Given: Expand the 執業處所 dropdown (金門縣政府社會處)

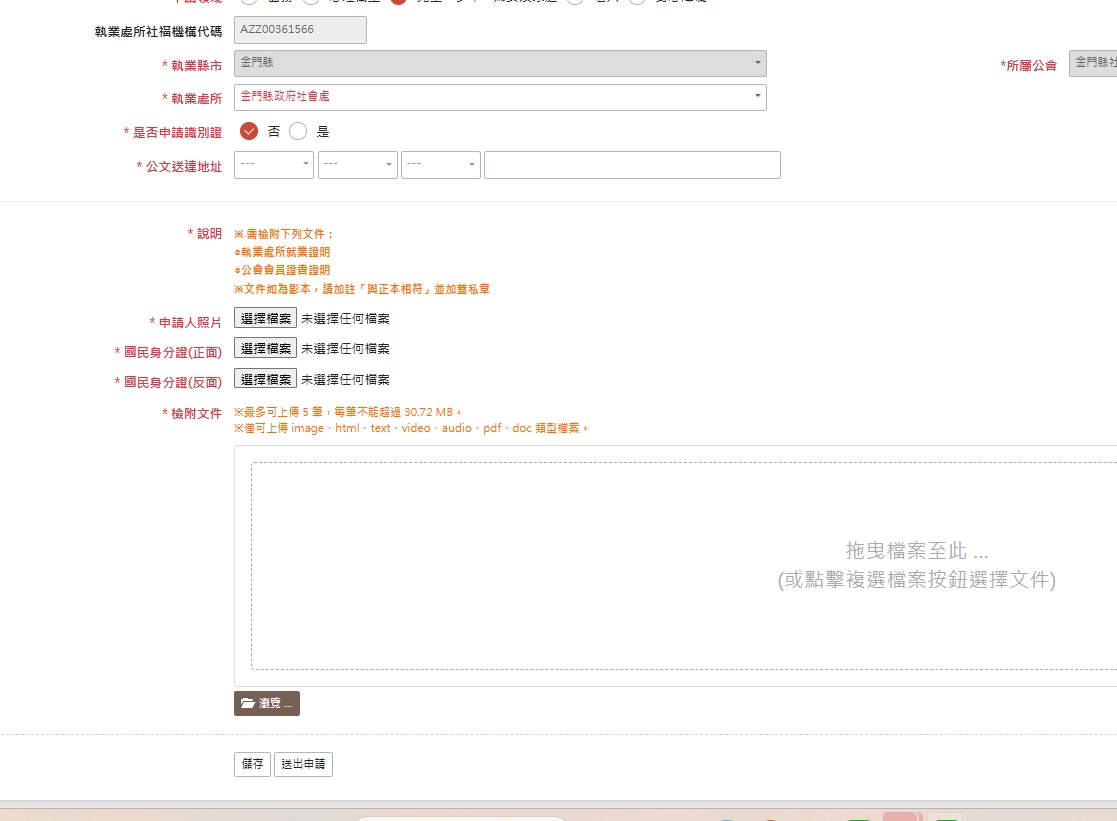Looking at the screenshot, I should tap(500, 97).
